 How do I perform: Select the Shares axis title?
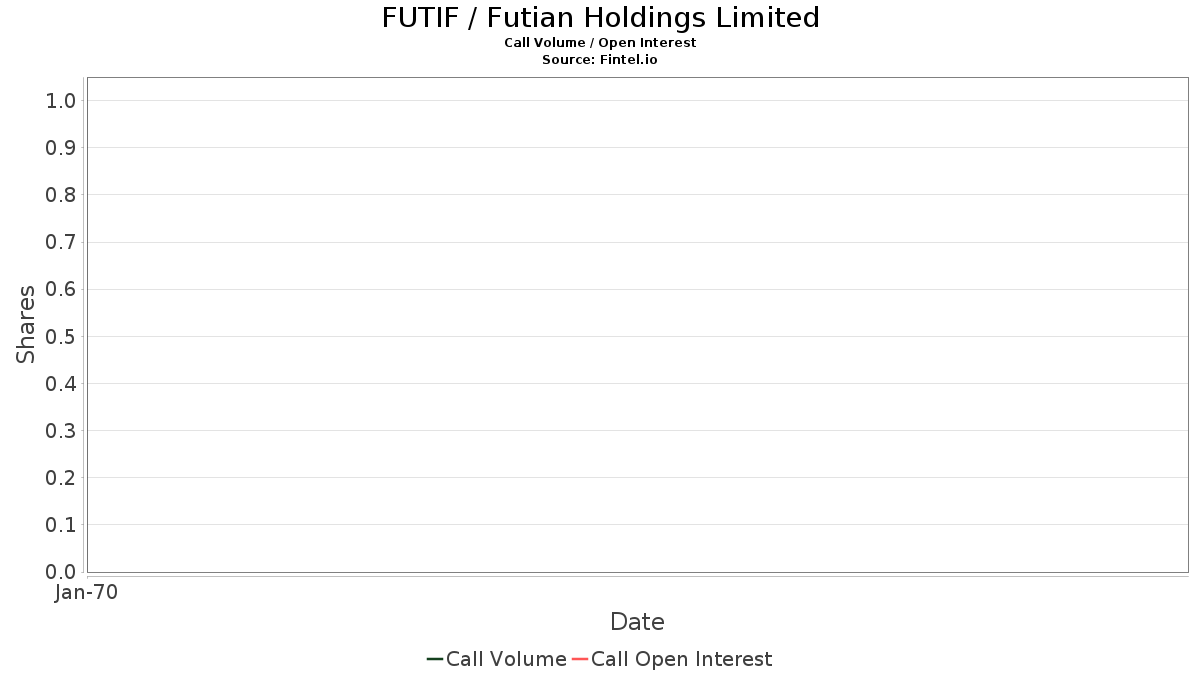[x=26, y=324]
